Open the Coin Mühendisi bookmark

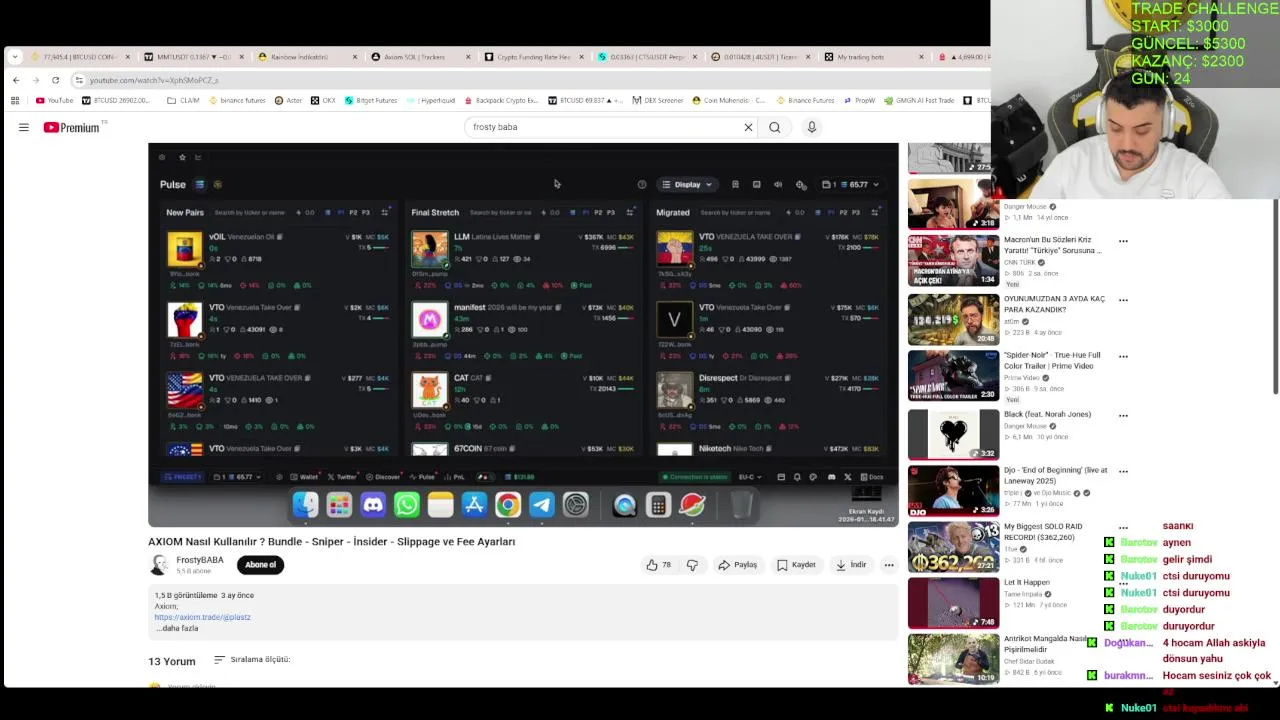(x=729, y=100)
